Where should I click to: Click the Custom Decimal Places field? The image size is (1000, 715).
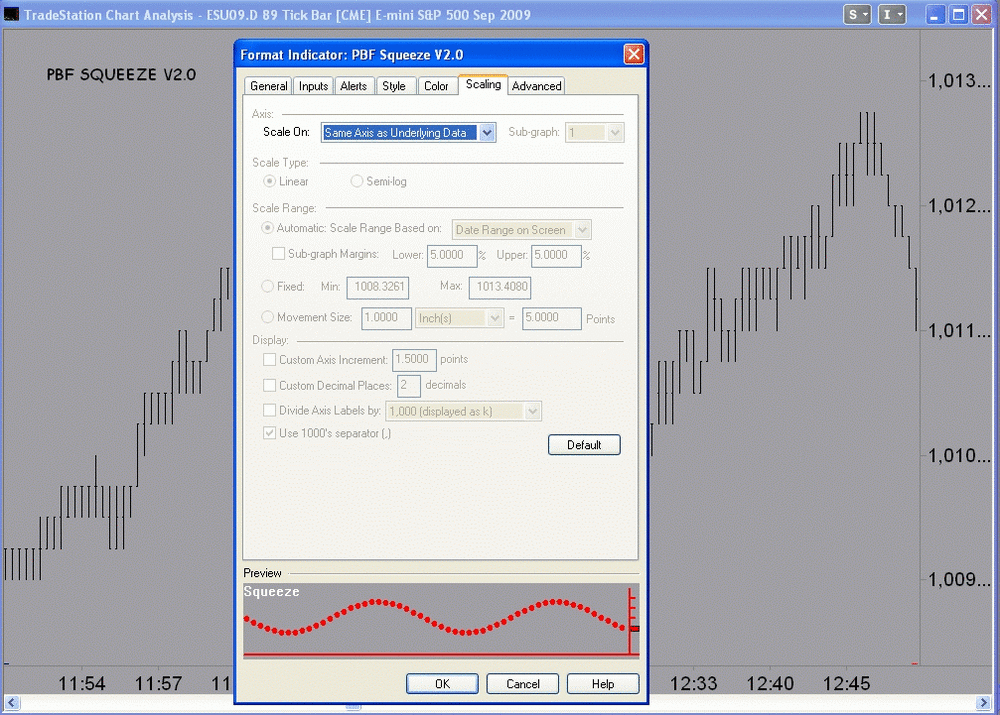[409, 385]
